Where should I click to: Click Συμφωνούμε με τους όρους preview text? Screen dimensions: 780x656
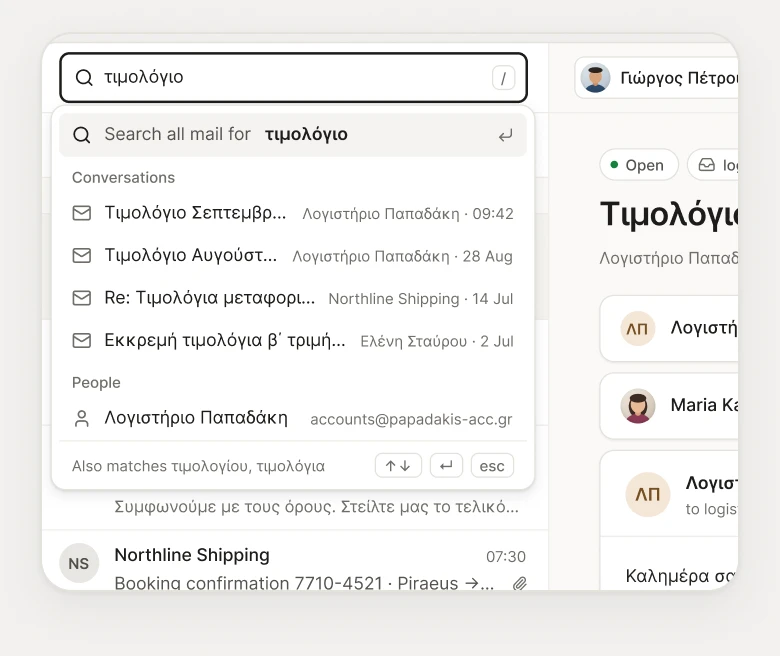coord(316,507)
